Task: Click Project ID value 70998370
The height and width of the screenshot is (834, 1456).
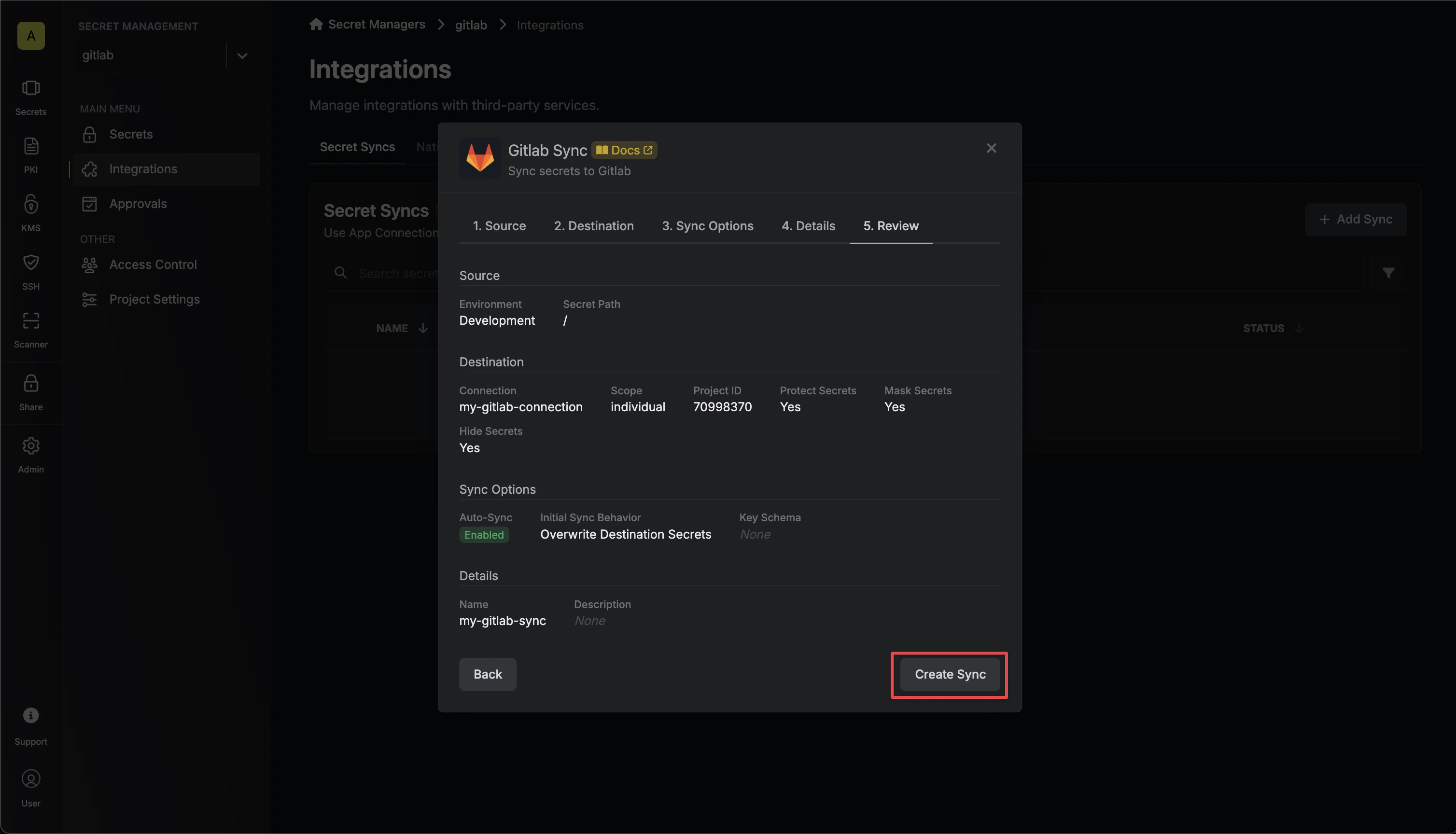Action: click(x=722, y=407)
